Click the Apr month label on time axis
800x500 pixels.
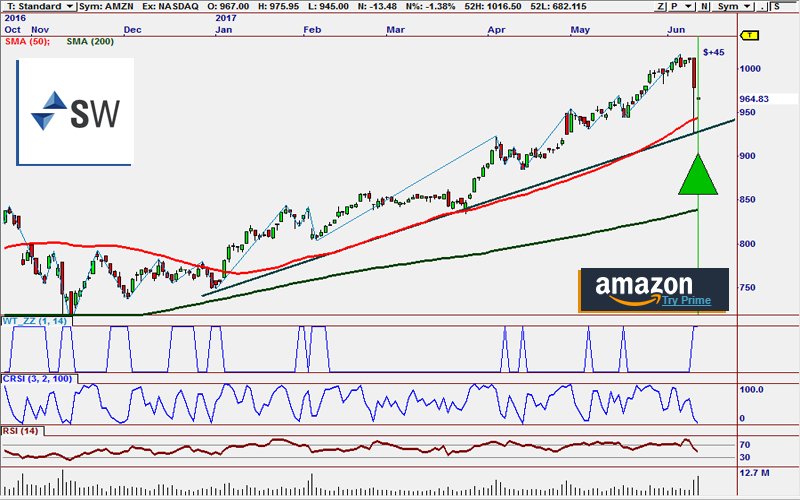(x=496, y=30)
